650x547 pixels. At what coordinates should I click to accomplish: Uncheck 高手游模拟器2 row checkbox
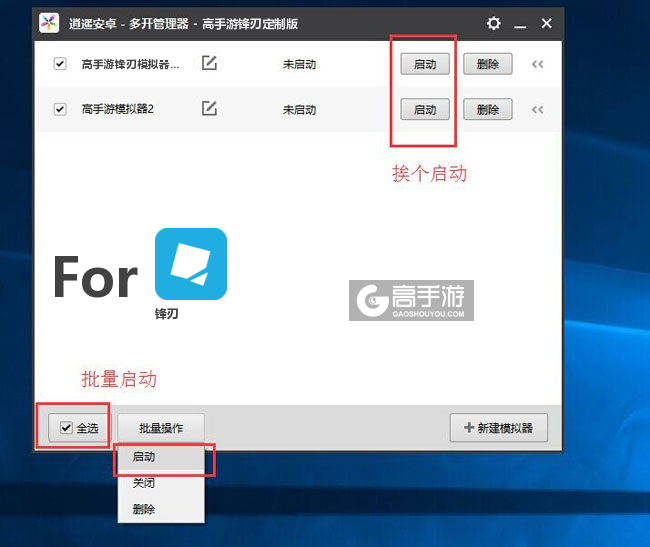click(x=60, y=109)
